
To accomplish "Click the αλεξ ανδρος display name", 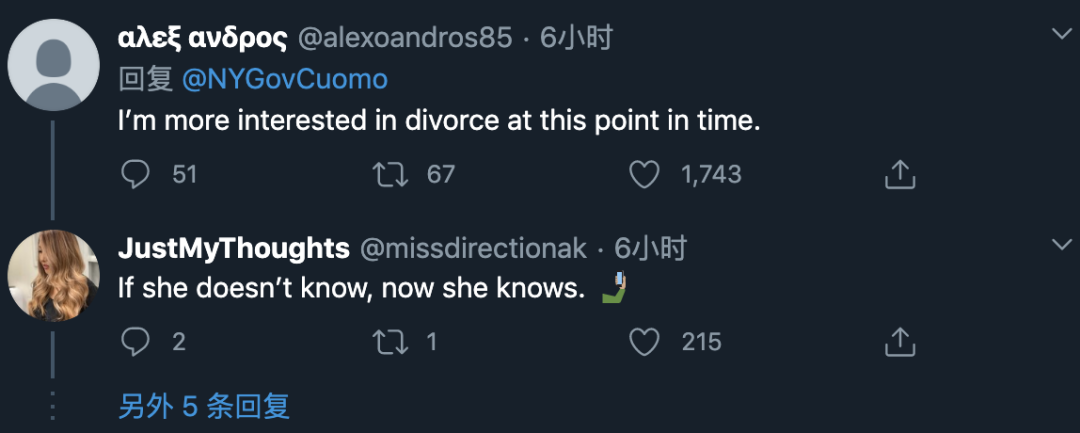I will pos(202,39).
